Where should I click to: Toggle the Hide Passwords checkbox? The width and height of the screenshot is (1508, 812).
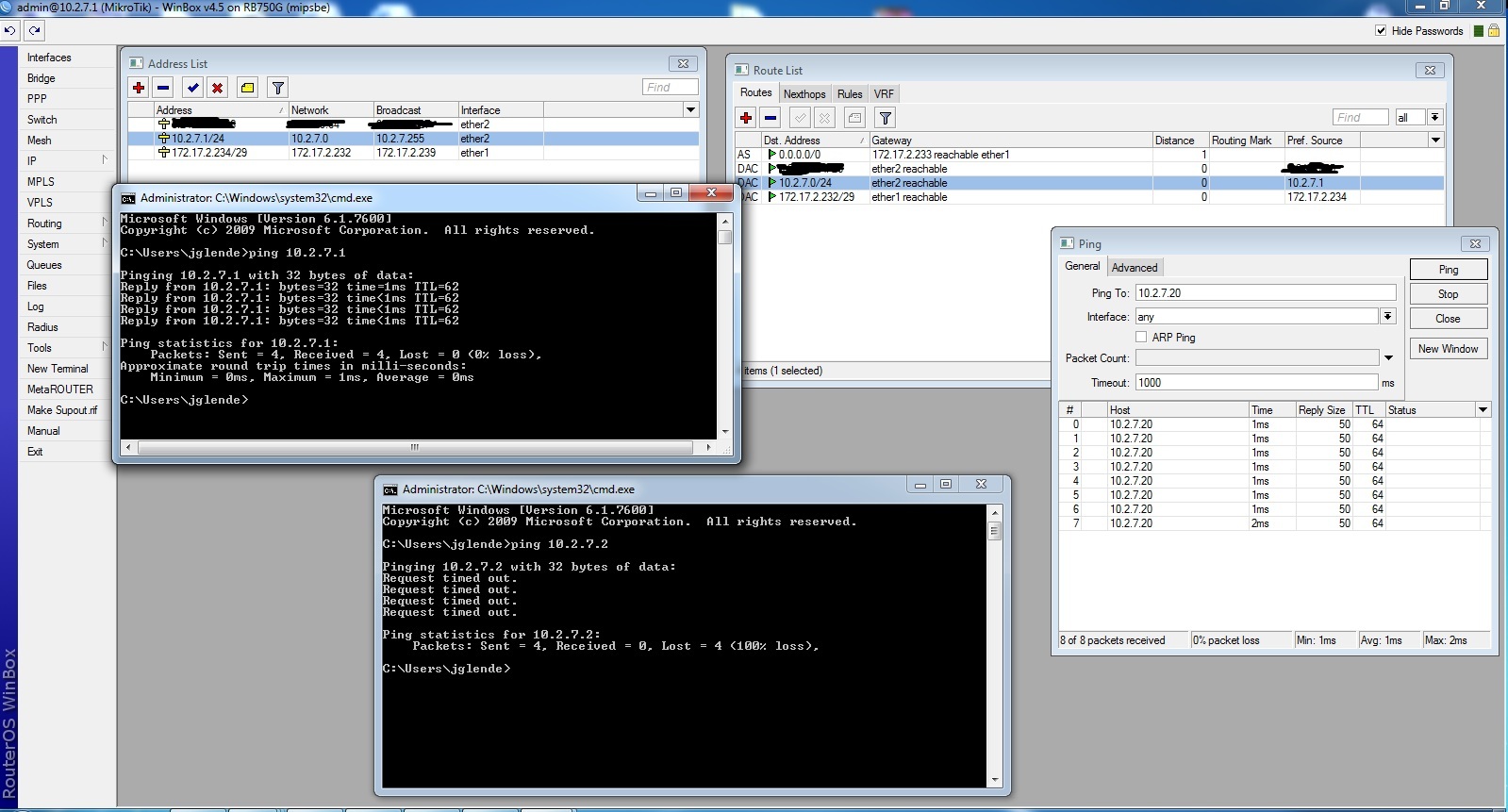pos(1381,30)
